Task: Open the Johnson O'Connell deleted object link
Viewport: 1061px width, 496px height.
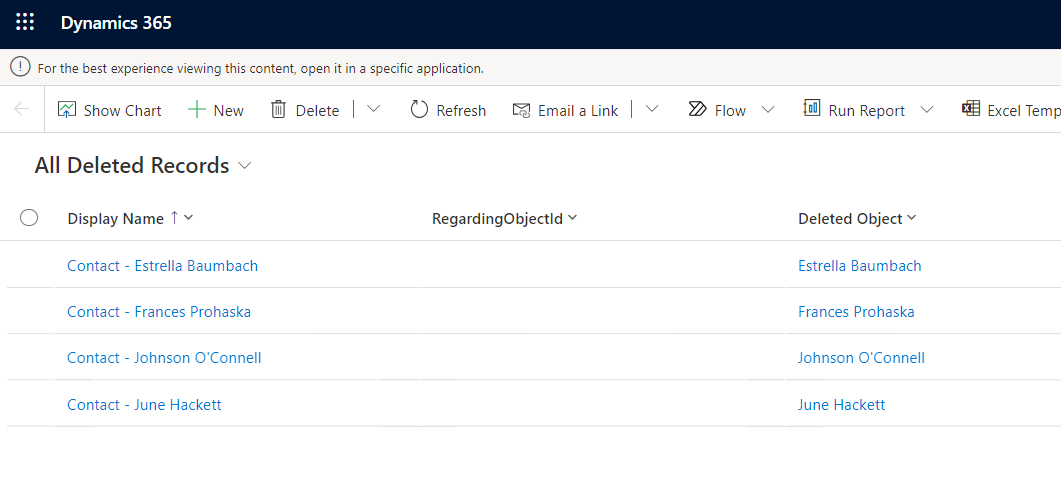Action: tap(861, 358)
